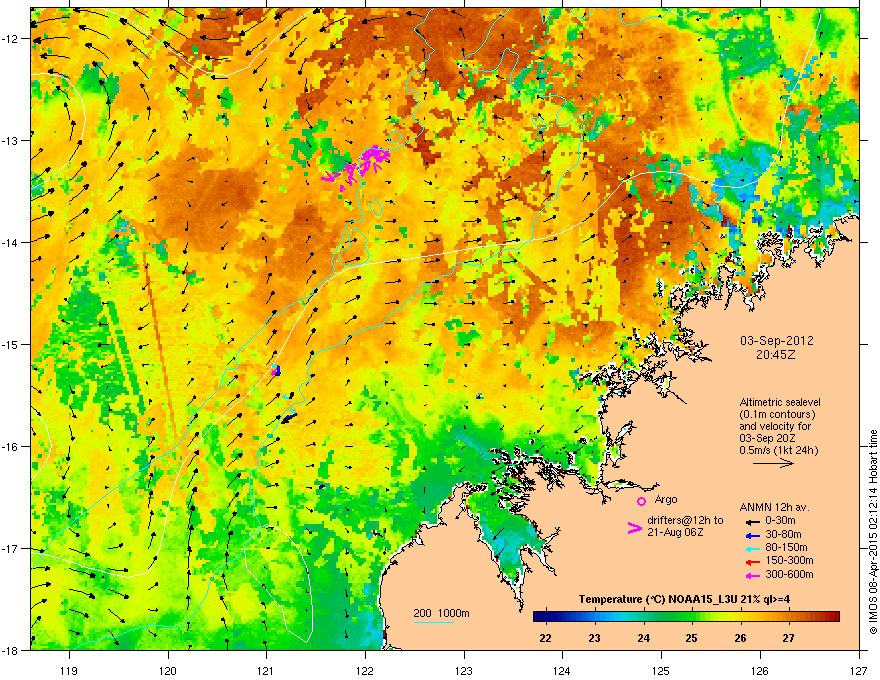Image resolution: width=880 pixels, height=680 pixels.
Task: Click longitude axis label '127'
Action: coord(859,670)
